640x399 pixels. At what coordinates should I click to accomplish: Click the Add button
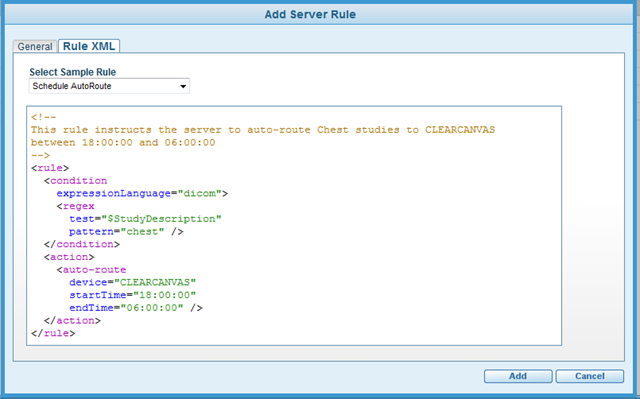pyautogui.click(x=518, y=376)
